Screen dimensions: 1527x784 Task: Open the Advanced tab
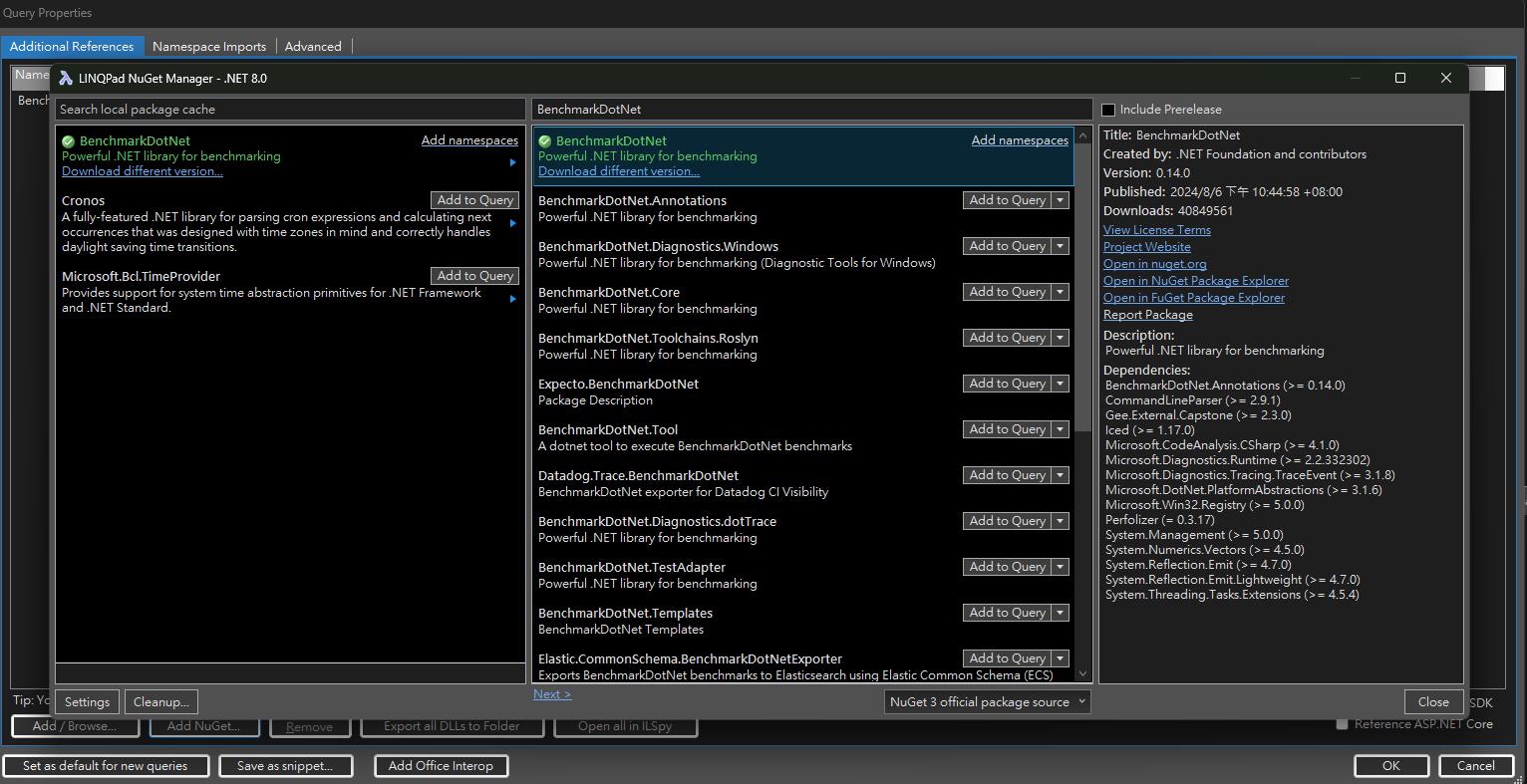313,46
